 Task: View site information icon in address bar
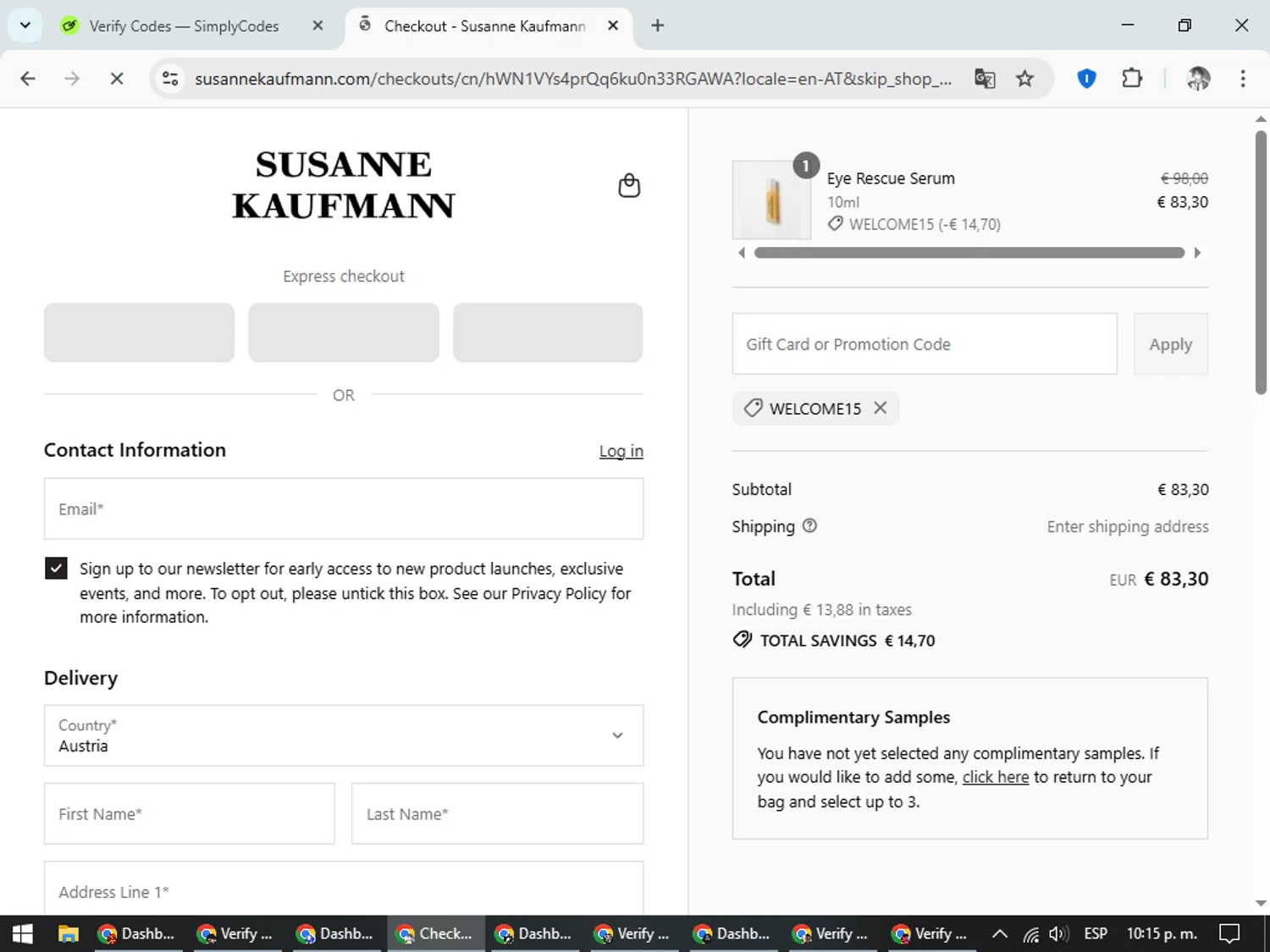point(170,79)
